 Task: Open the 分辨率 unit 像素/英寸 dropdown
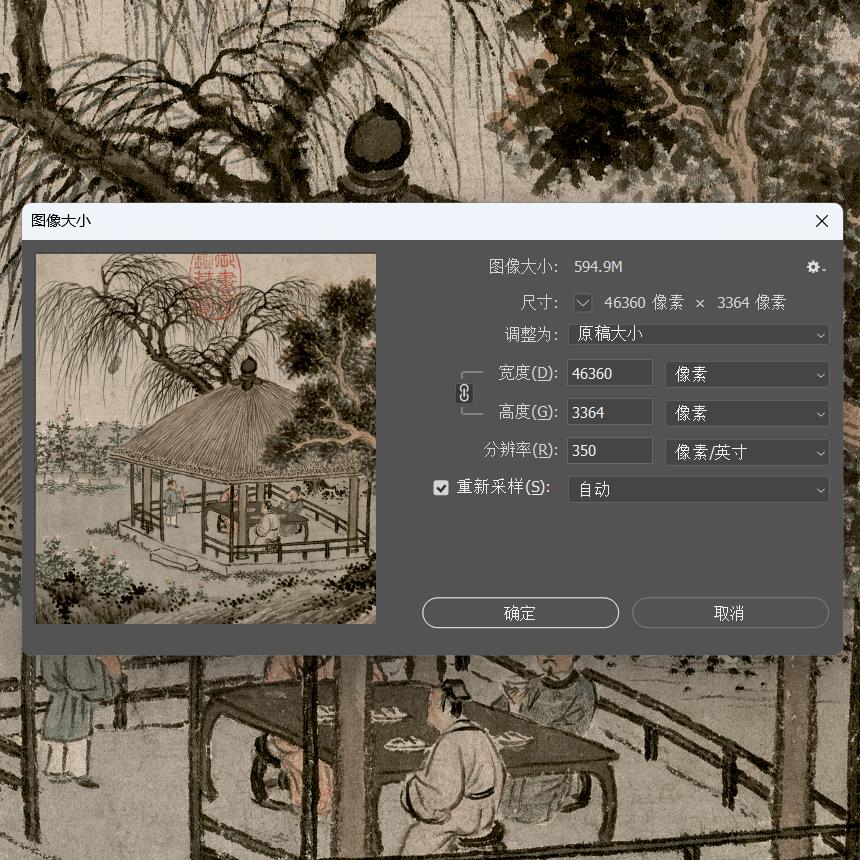click(747, 452)
